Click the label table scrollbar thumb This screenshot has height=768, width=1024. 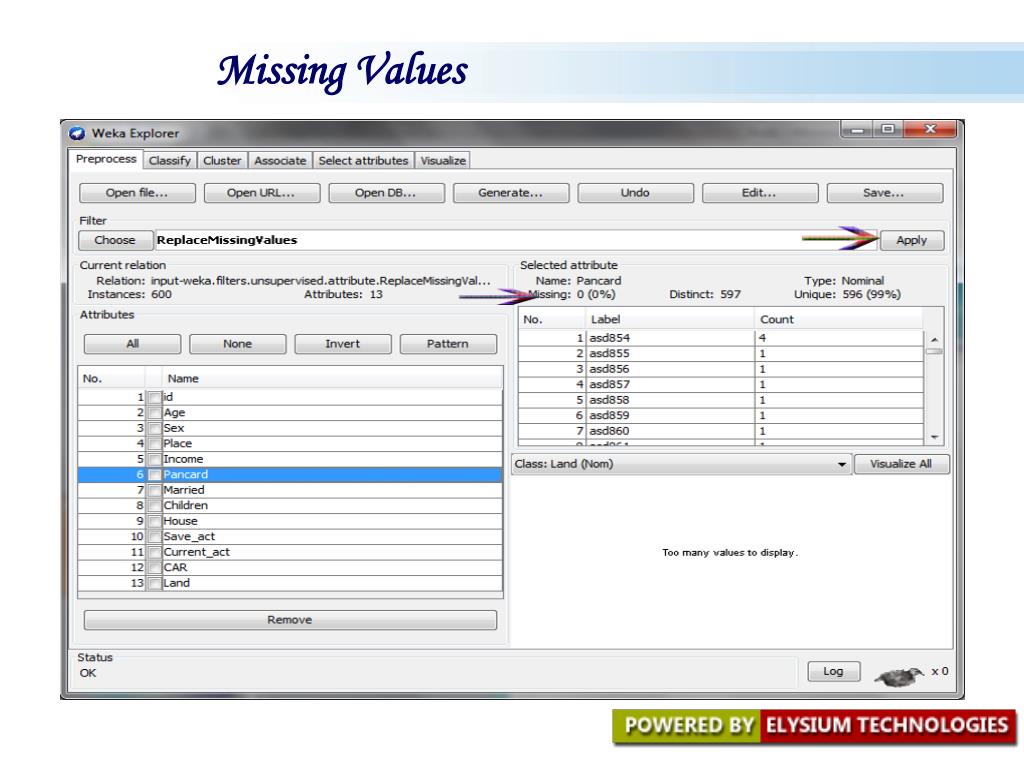click(935, 351)
